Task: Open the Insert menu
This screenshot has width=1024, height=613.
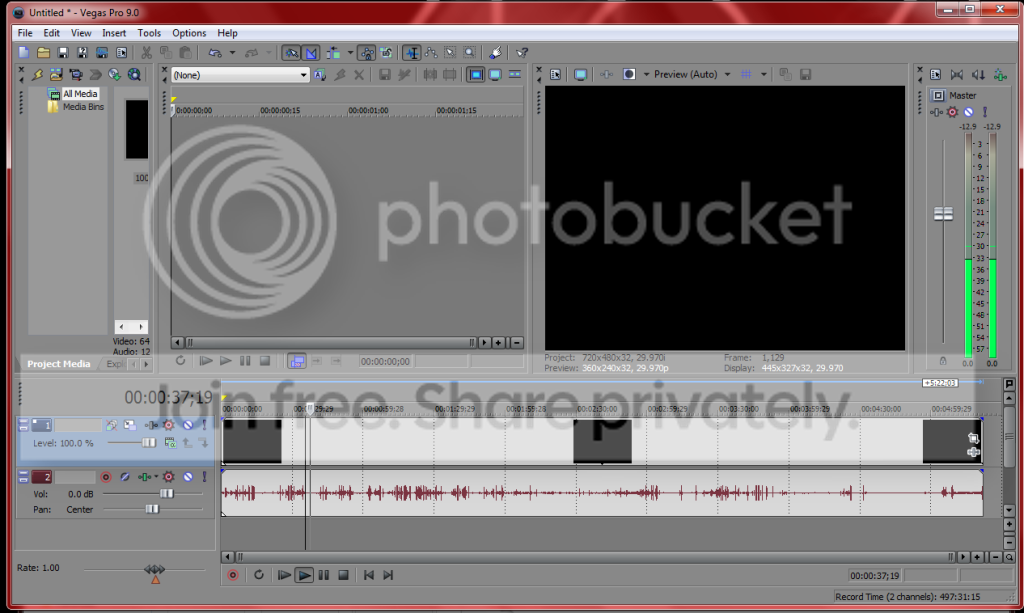Action: (x=114, y=33)
